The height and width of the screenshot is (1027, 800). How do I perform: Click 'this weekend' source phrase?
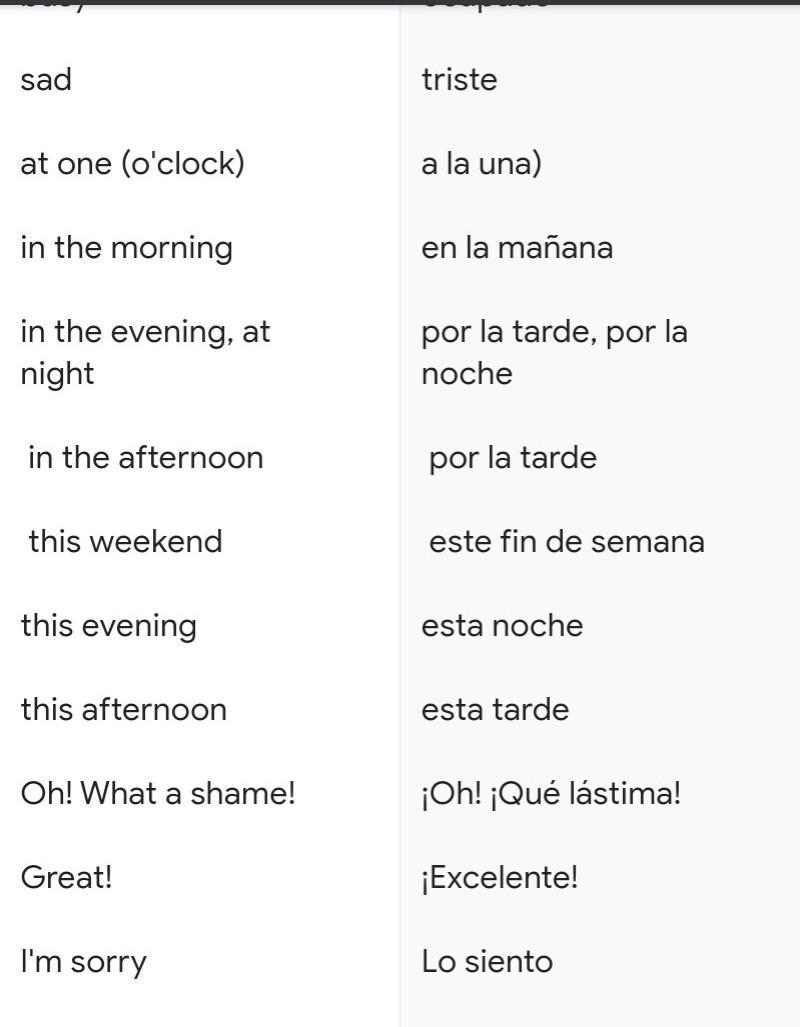click(x=125, y=542)
